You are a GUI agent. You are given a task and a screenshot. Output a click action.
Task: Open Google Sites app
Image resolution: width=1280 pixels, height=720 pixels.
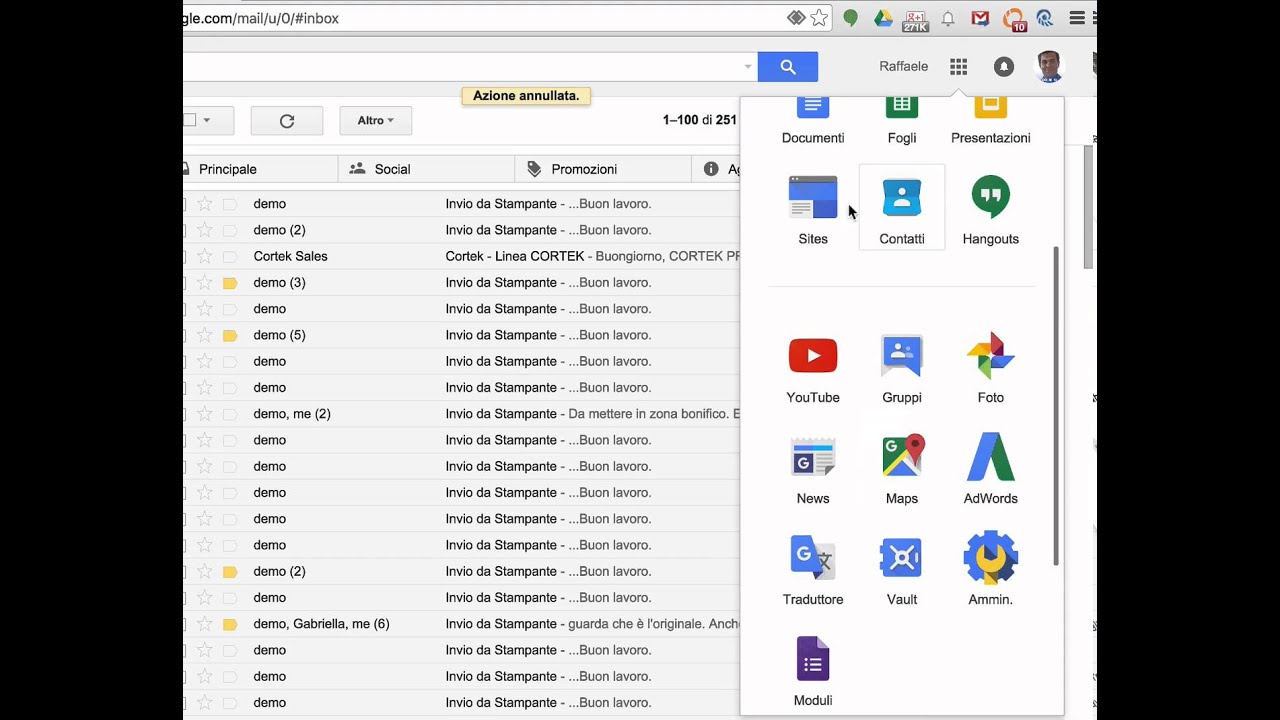tap(813, 208)
